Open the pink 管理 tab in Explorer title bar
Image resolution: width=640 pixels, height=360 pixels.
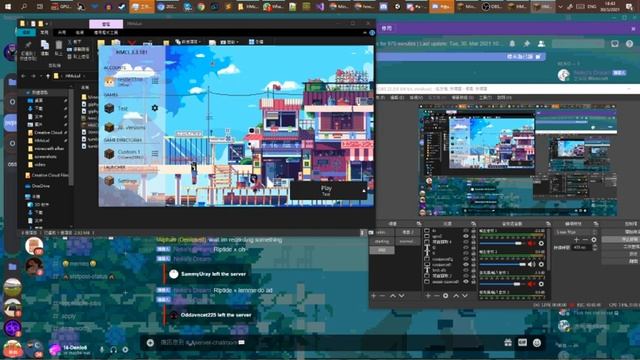click(106, 24)
